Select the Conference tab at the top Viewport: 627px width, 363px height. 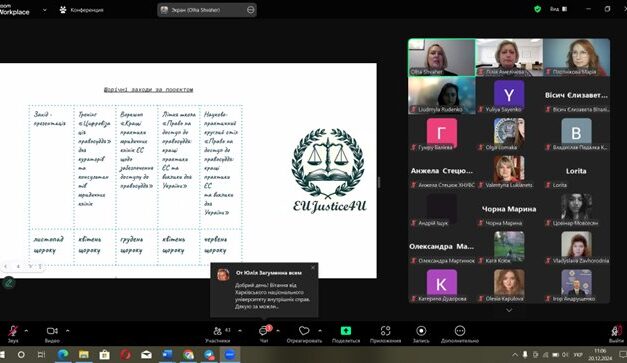[82, 10]
